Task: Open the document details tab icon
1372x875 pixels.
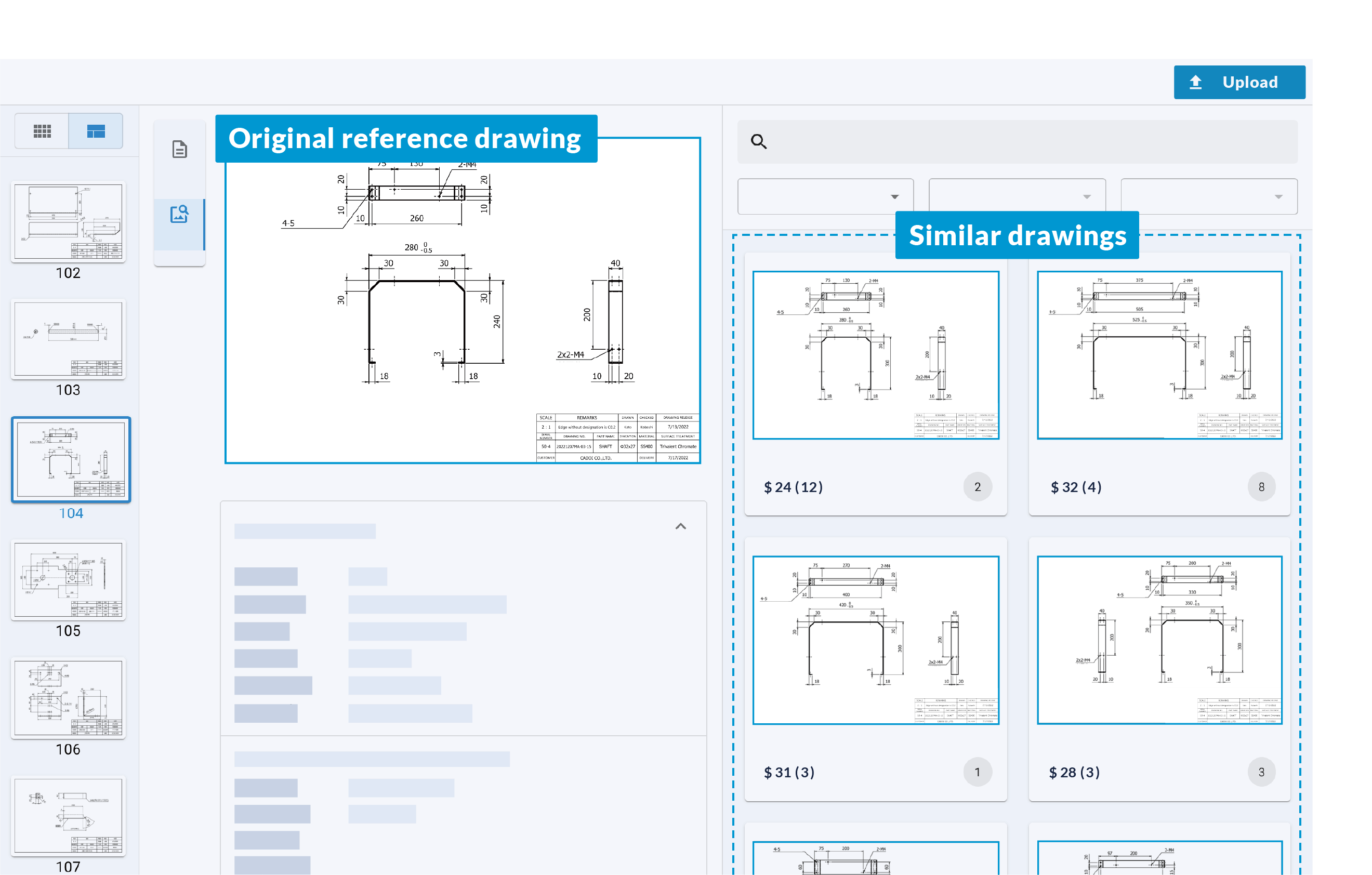Action: tap(179, 149)
